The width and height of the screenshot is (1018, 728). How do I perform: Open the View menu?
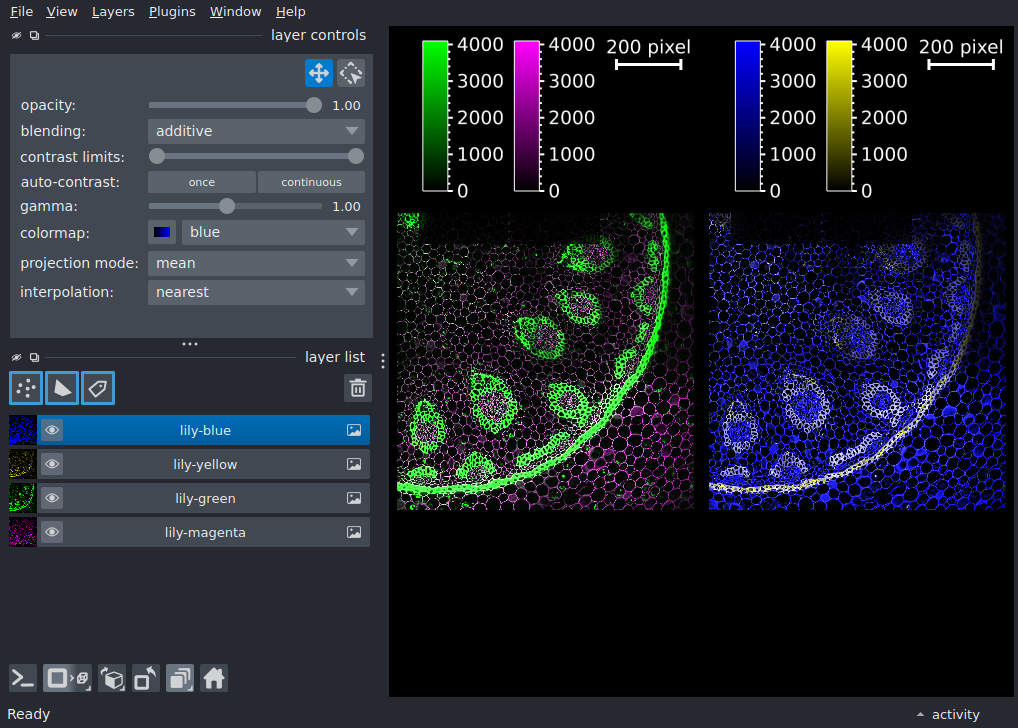click(62, 12)
